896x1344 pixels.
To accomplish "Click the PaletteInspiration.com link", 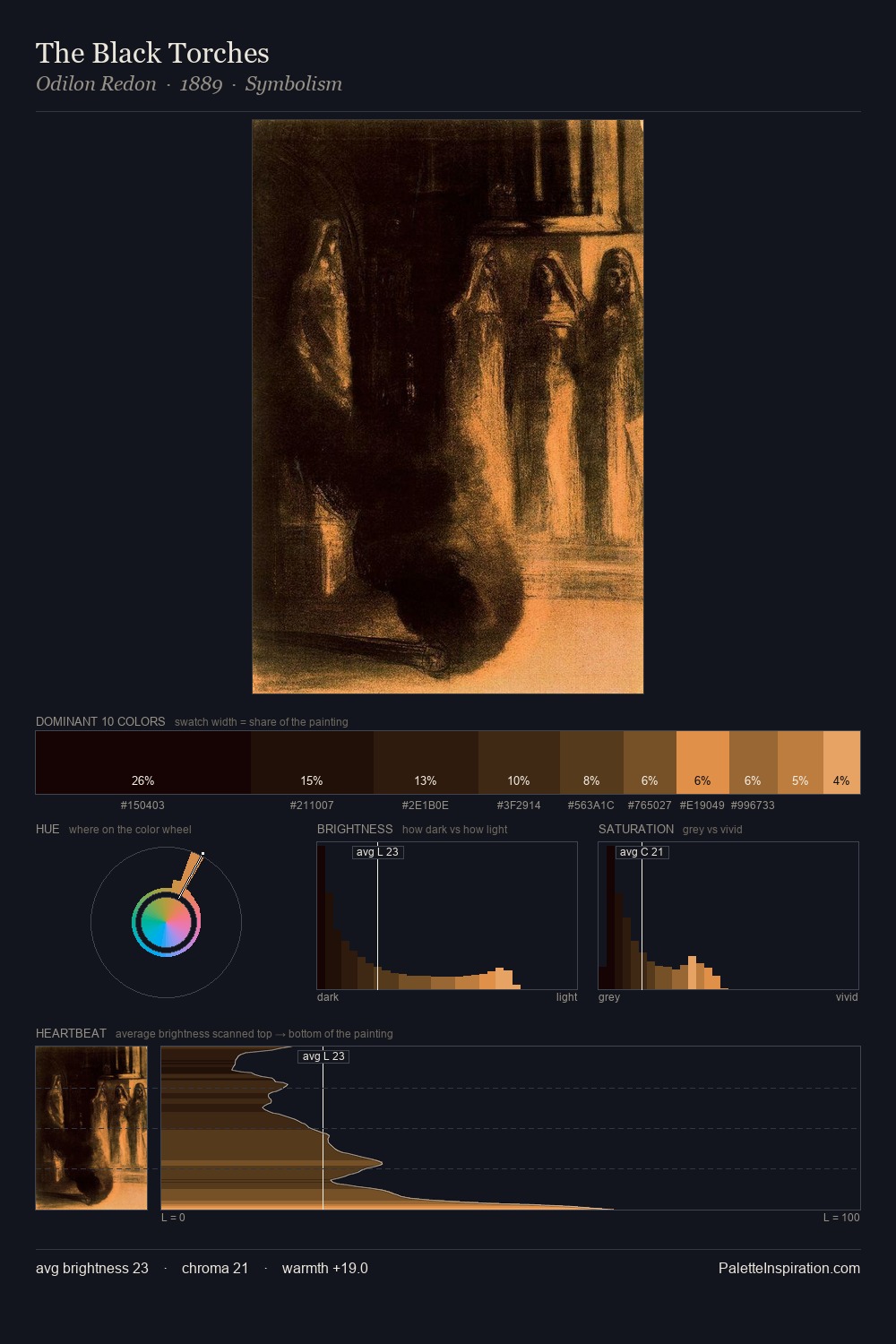I will 789,1268.
